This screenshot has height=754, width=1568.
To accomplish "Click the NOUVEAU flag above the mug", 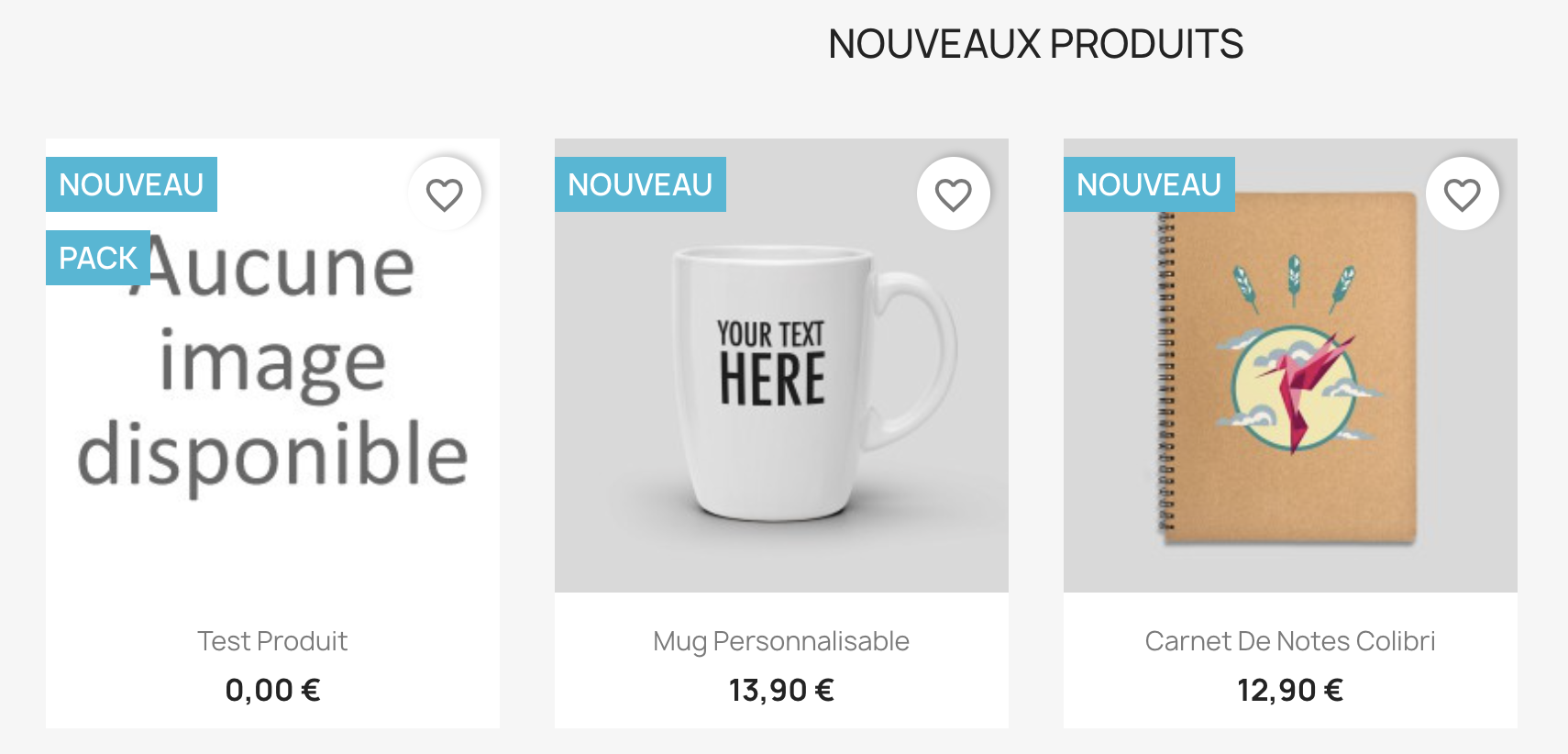I will pos(640,183).
